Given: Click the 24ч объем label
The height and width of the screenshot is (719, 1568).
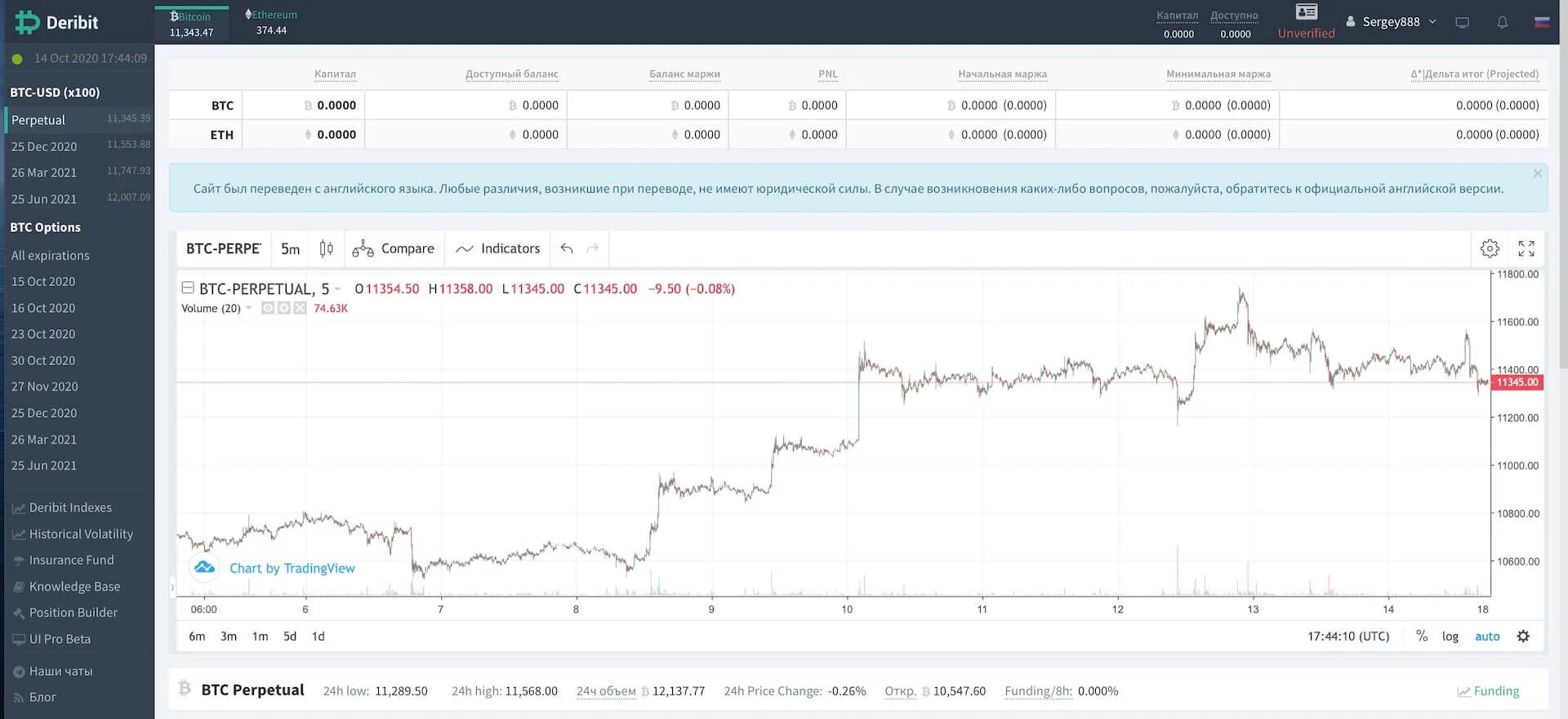Looking at the screenshot, I should point(606,691).
